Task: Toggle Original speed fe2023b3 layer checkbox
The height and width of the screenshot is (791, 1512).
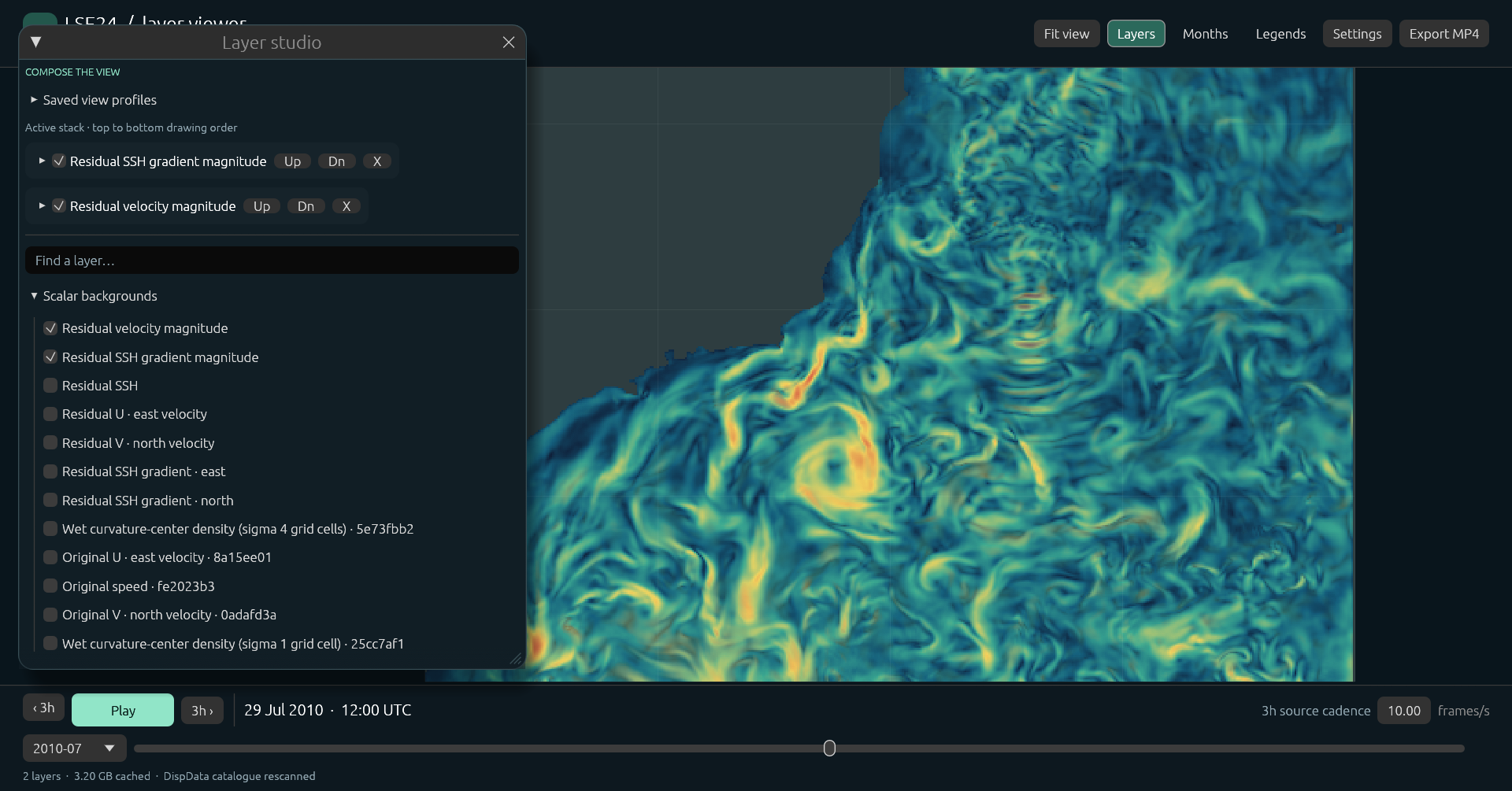Action: click(50, 586)
